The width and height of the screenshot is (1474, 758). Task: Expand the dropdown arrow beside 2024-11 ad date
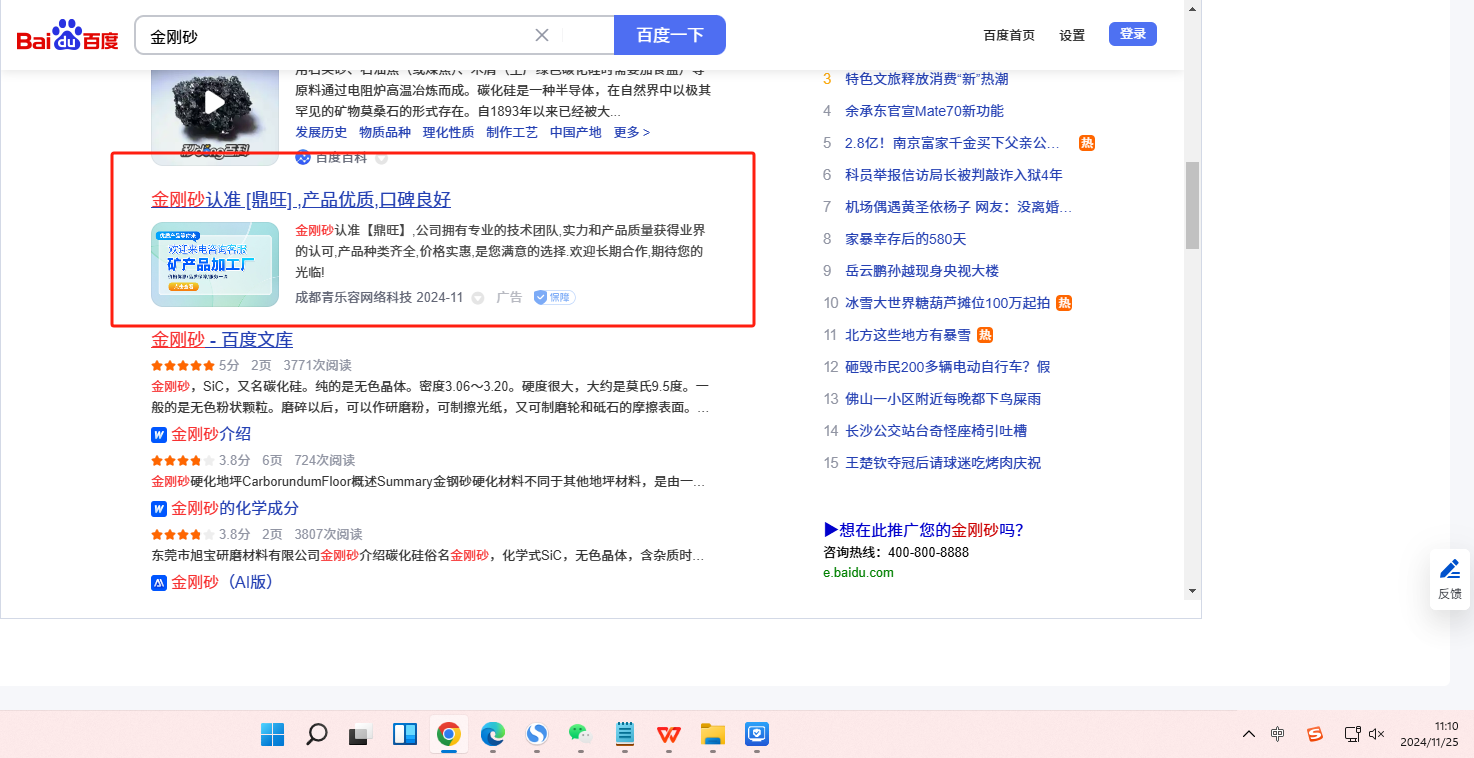tap(477, 297)
